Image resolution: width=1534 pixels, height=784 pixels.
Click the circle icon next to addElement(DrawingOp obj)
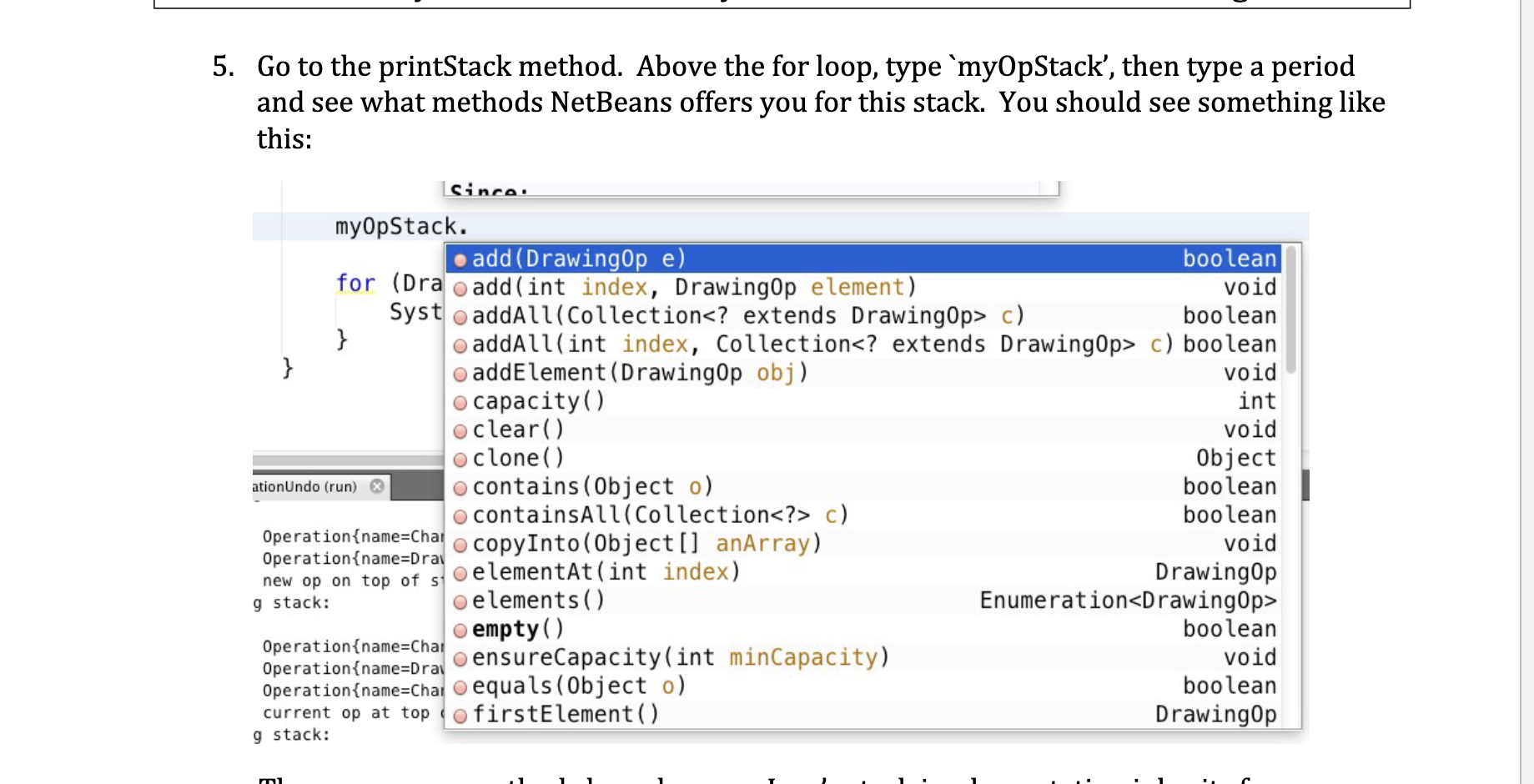(460, 373)
